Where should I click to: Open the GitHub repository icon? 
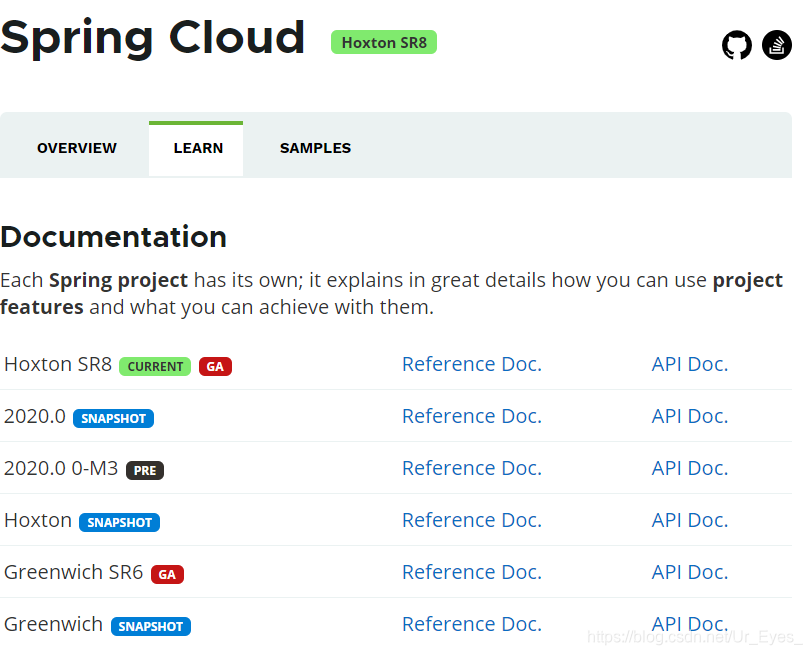pos(736,45)
